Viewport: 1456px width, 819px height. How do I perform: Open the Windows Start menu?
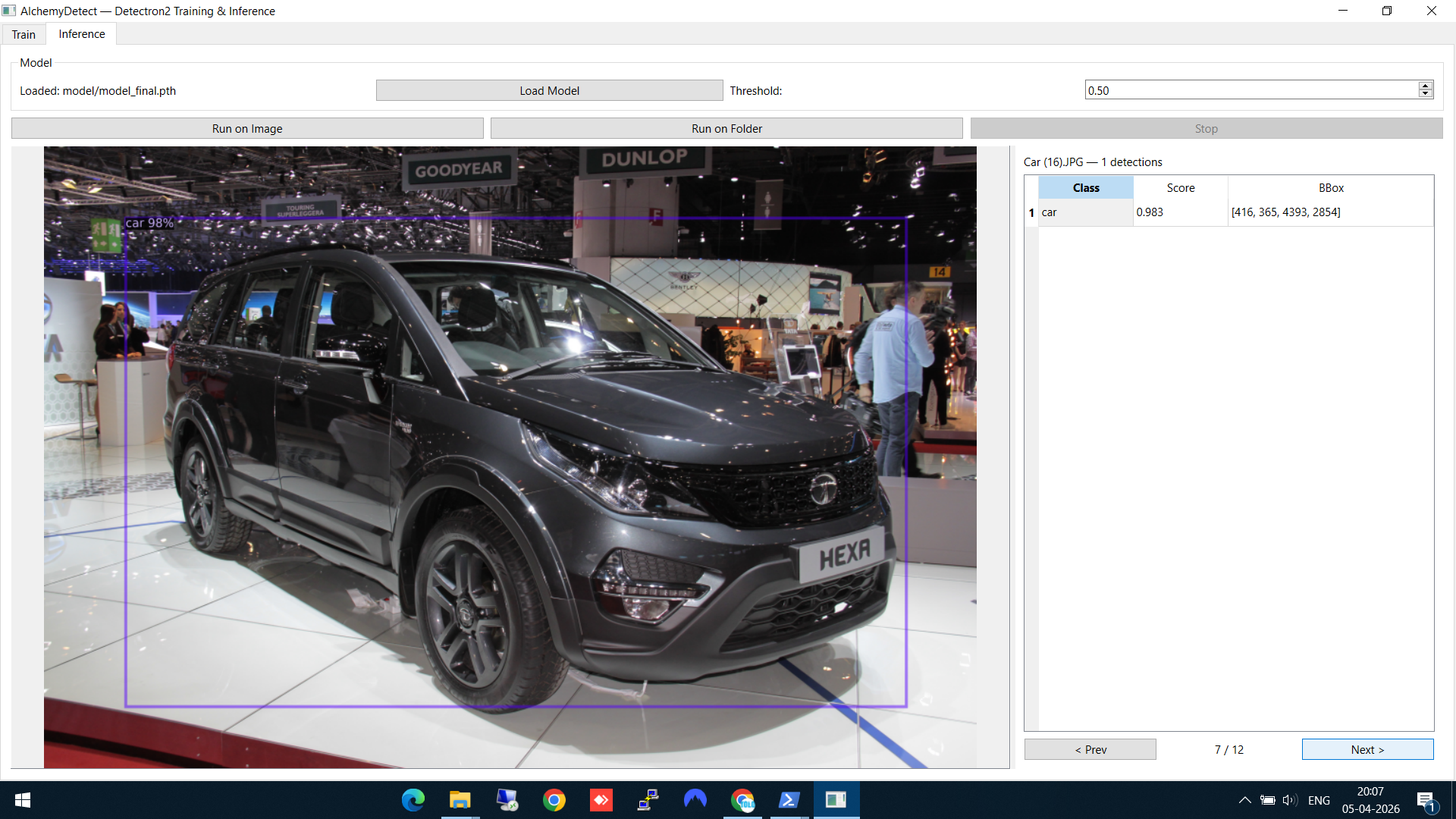23,800
